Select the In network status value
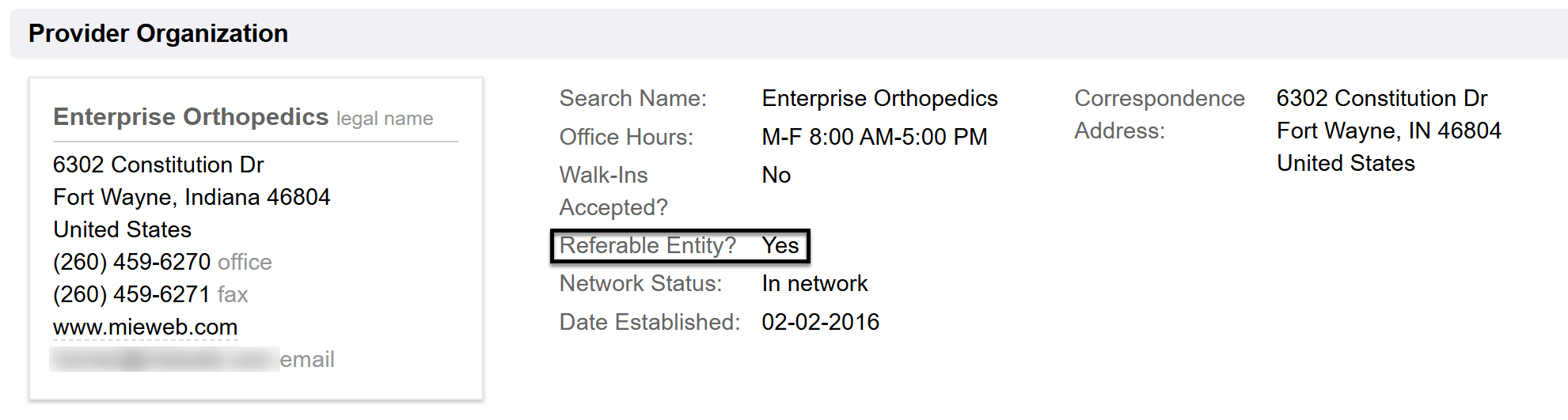Viewport: 1568px width, 420px height. [814, 283]
